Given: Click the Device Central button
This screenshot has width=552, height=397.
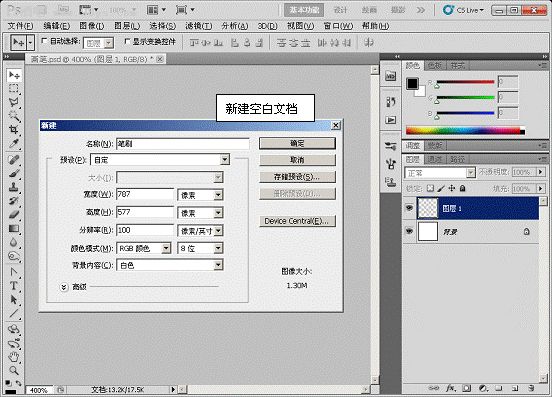Looking at the screenshot, I should [x=297, y=221].
